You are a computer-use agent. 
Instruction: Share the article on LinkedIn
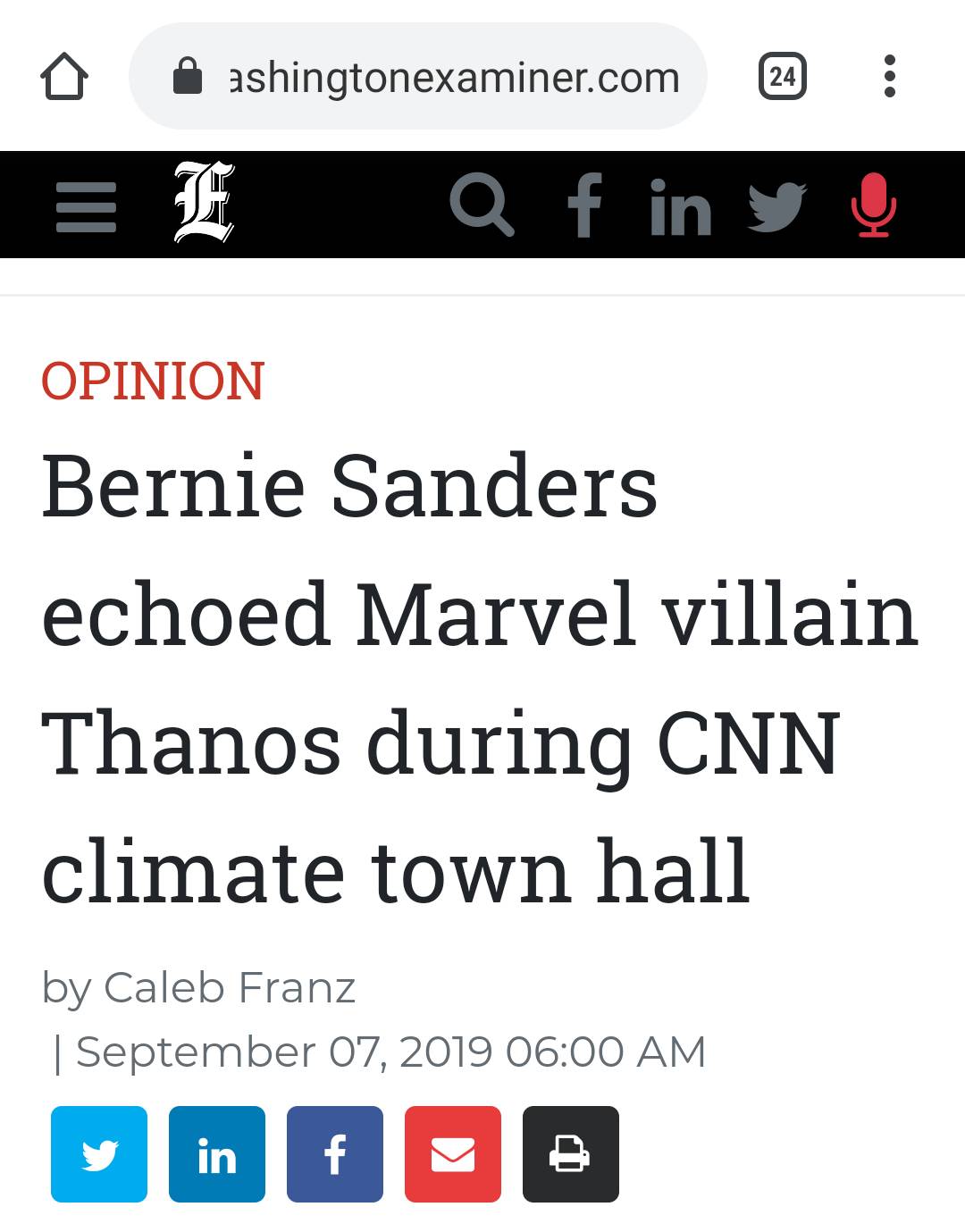click(216, 1153)
